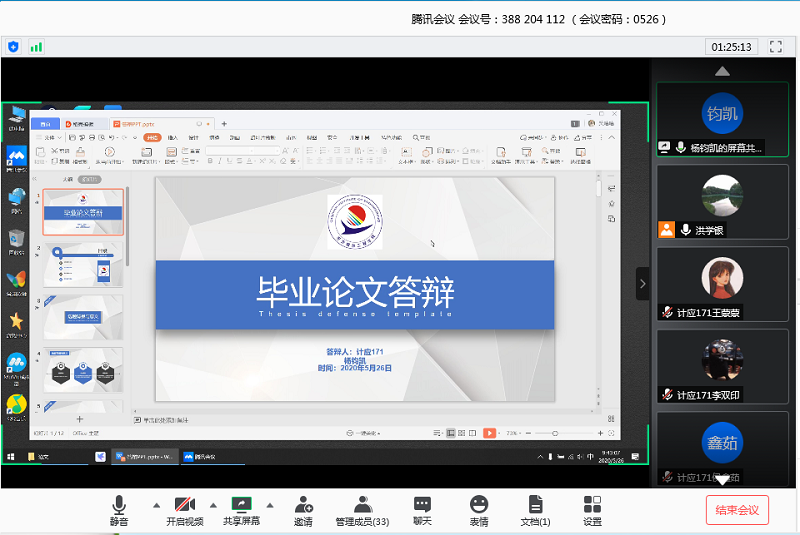
Task: Select participant 洪学银's video tile
Action: (x=722, y=202)
